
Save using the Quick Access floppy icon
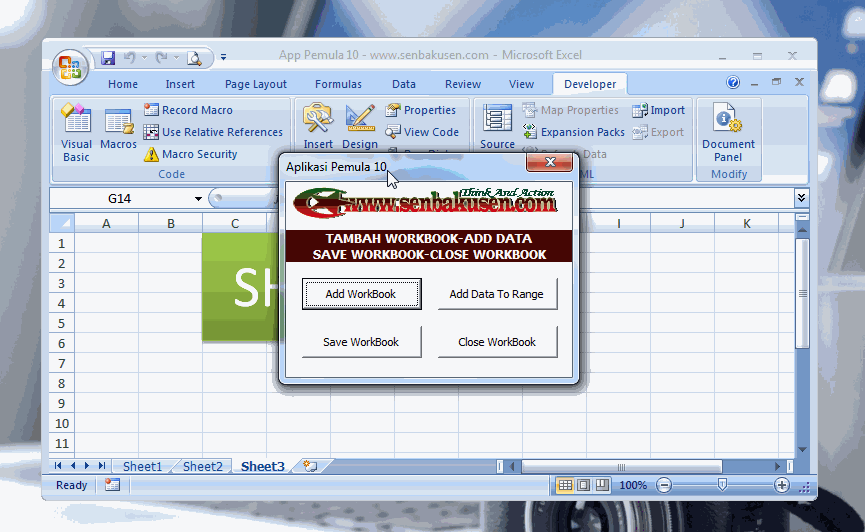point(108,57)
